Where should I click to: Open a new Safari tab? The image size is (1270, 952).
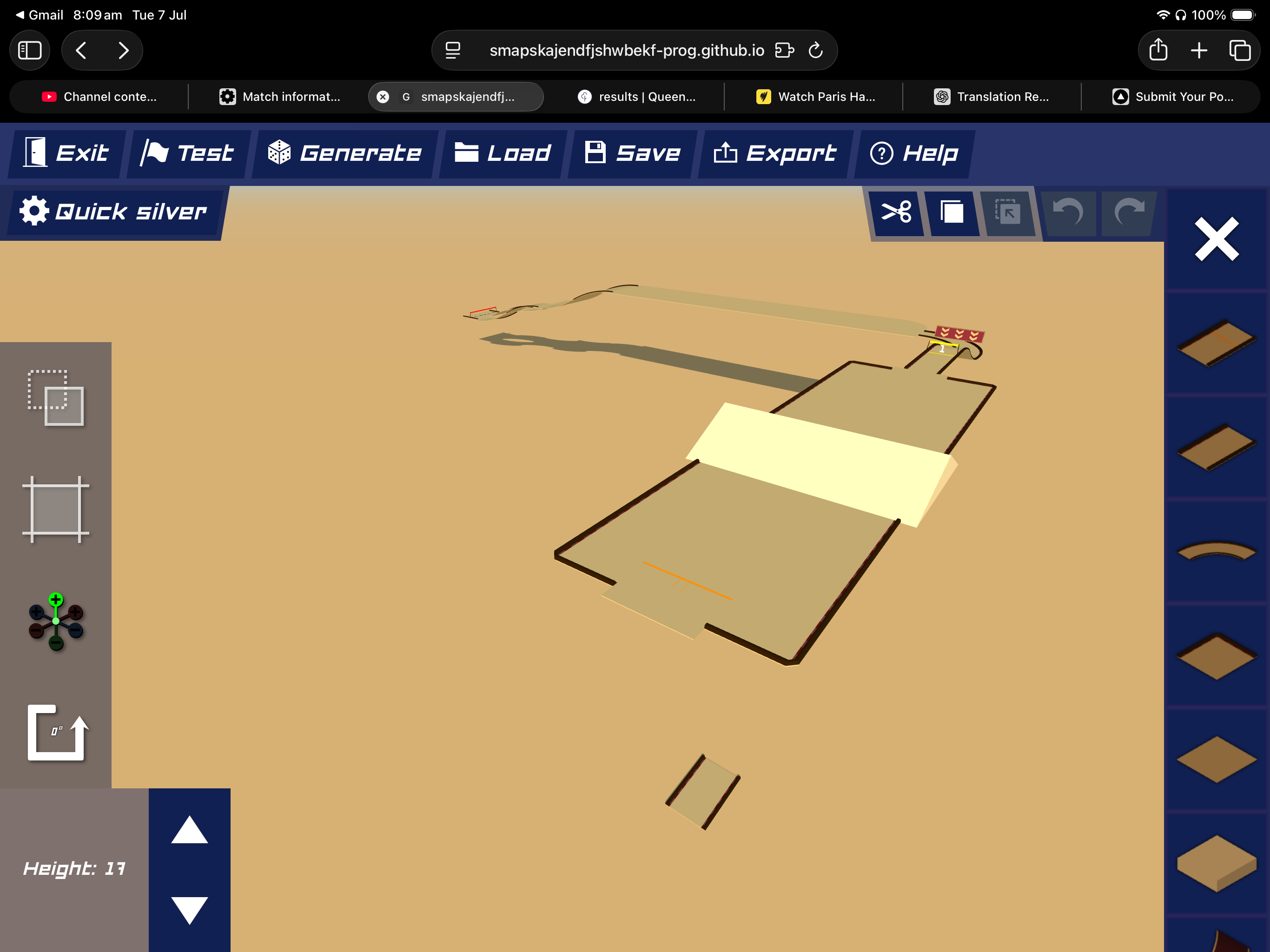tap(1199, 51)
